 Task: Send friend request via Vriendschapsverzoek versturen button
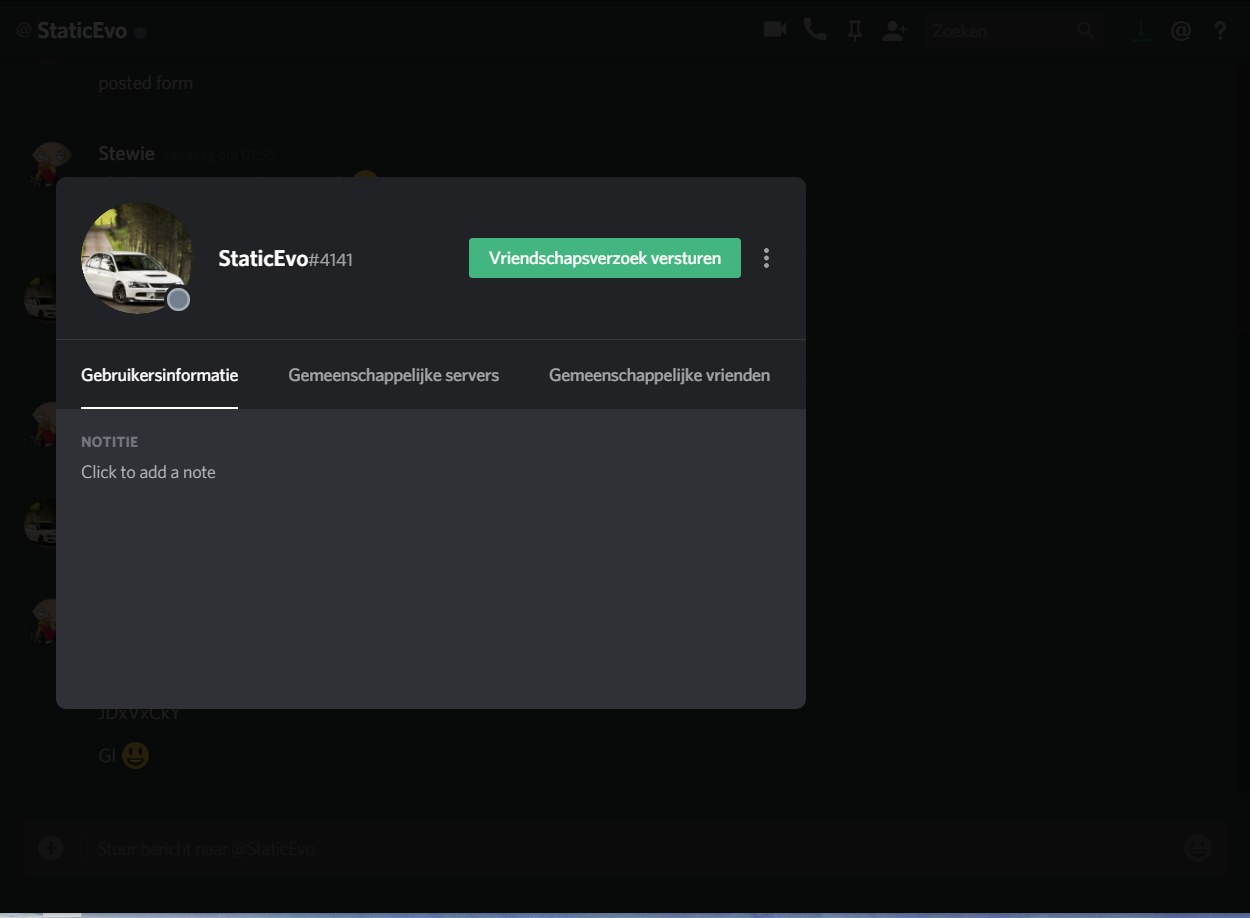[604, 258]
